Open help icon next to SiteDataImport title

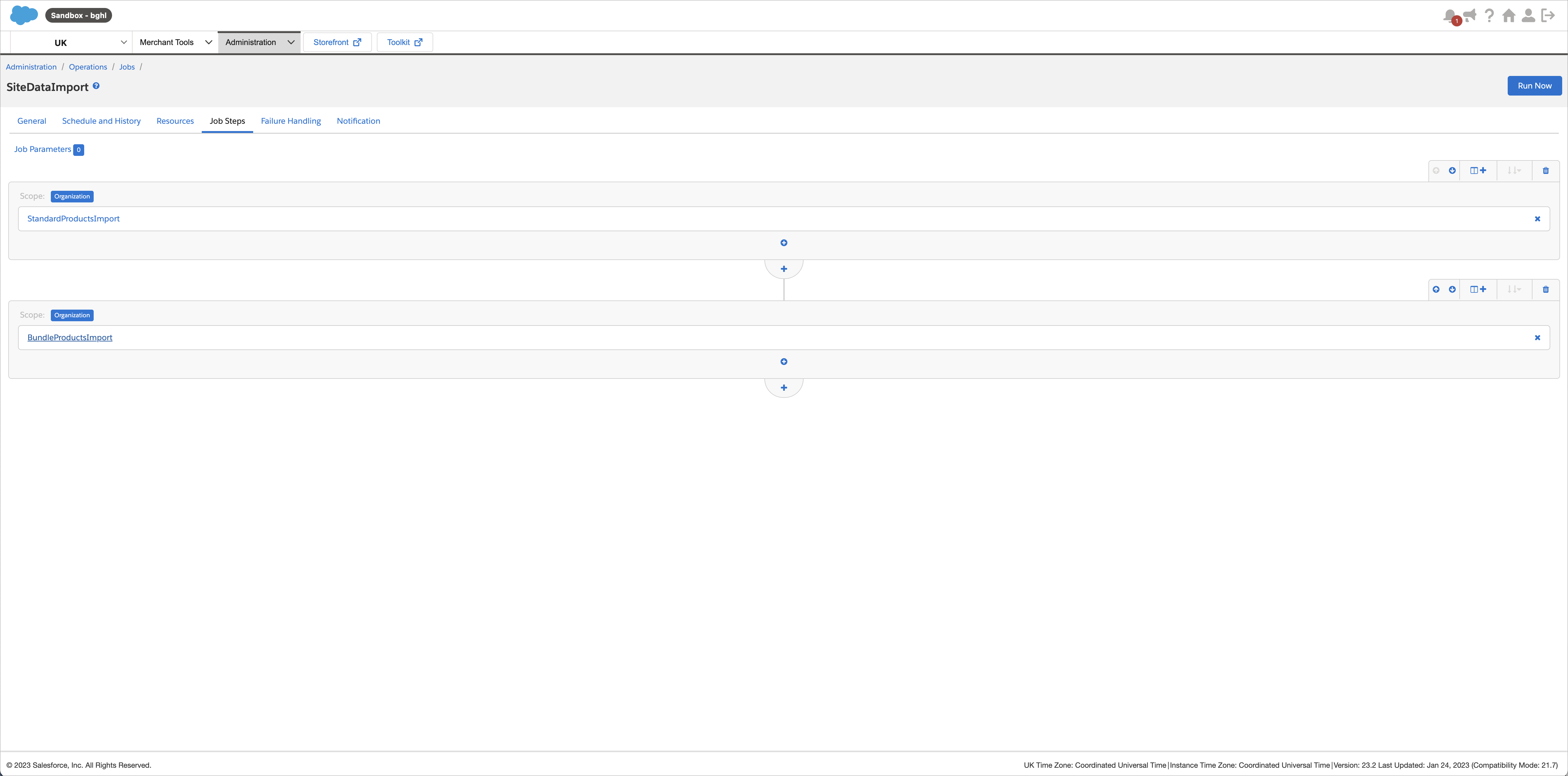click(96, 86)
